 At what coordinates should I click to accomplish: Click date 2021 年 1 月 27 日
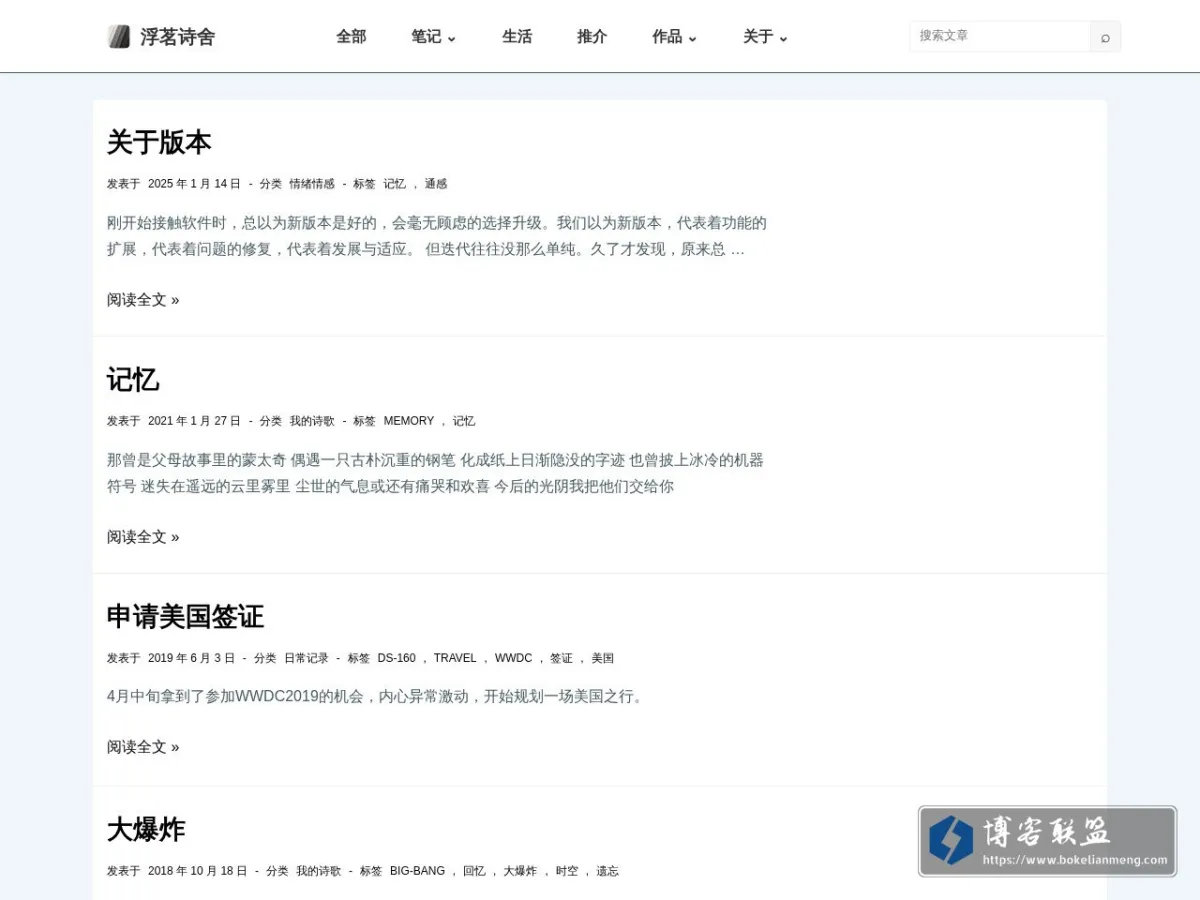pyautogui.click(x=194, y=421)
